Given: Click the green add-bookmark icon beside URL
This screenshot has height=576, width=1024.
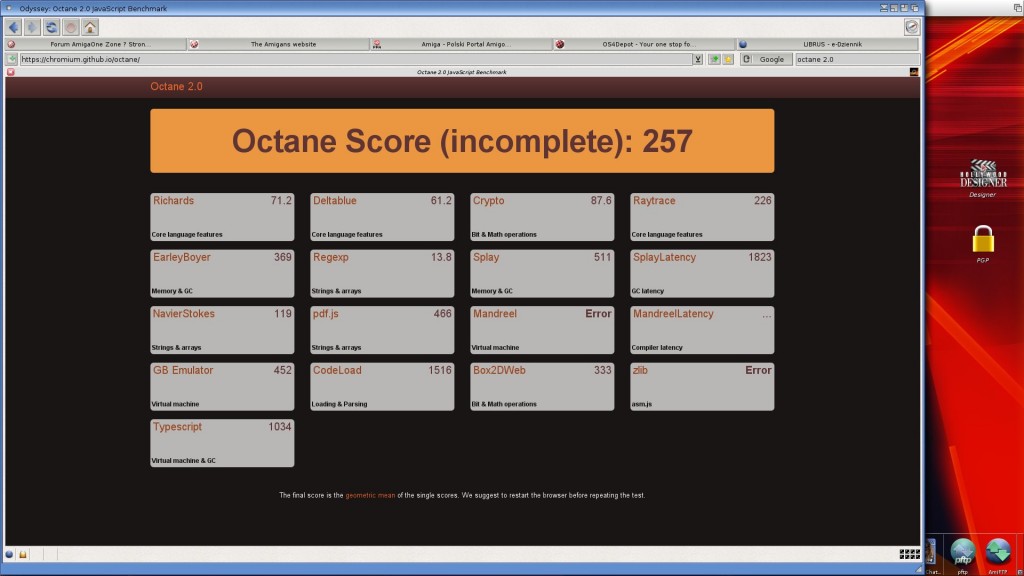Looking at the screenshot, I should (x=714, y=59).
